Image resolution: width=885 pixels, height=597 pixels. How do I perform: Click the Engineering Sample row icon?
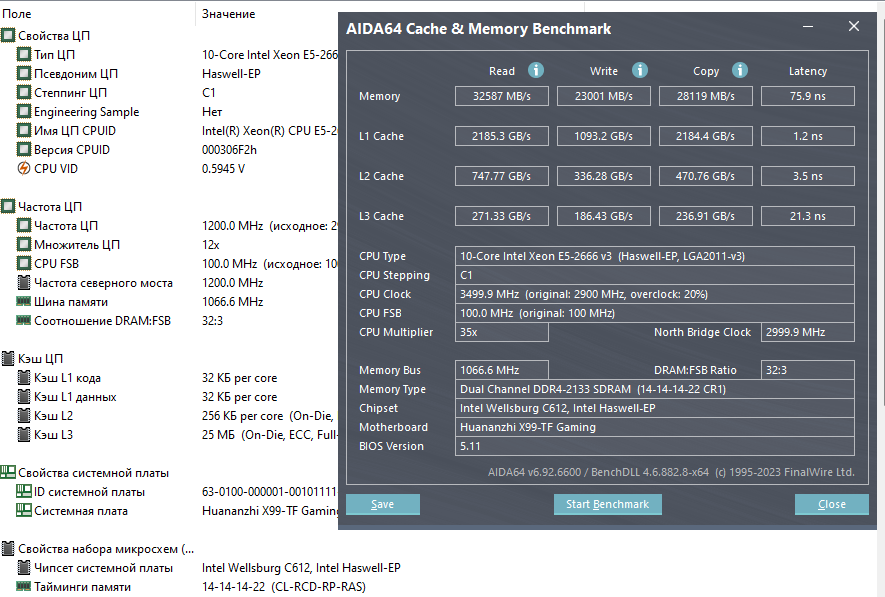[24, 112]
